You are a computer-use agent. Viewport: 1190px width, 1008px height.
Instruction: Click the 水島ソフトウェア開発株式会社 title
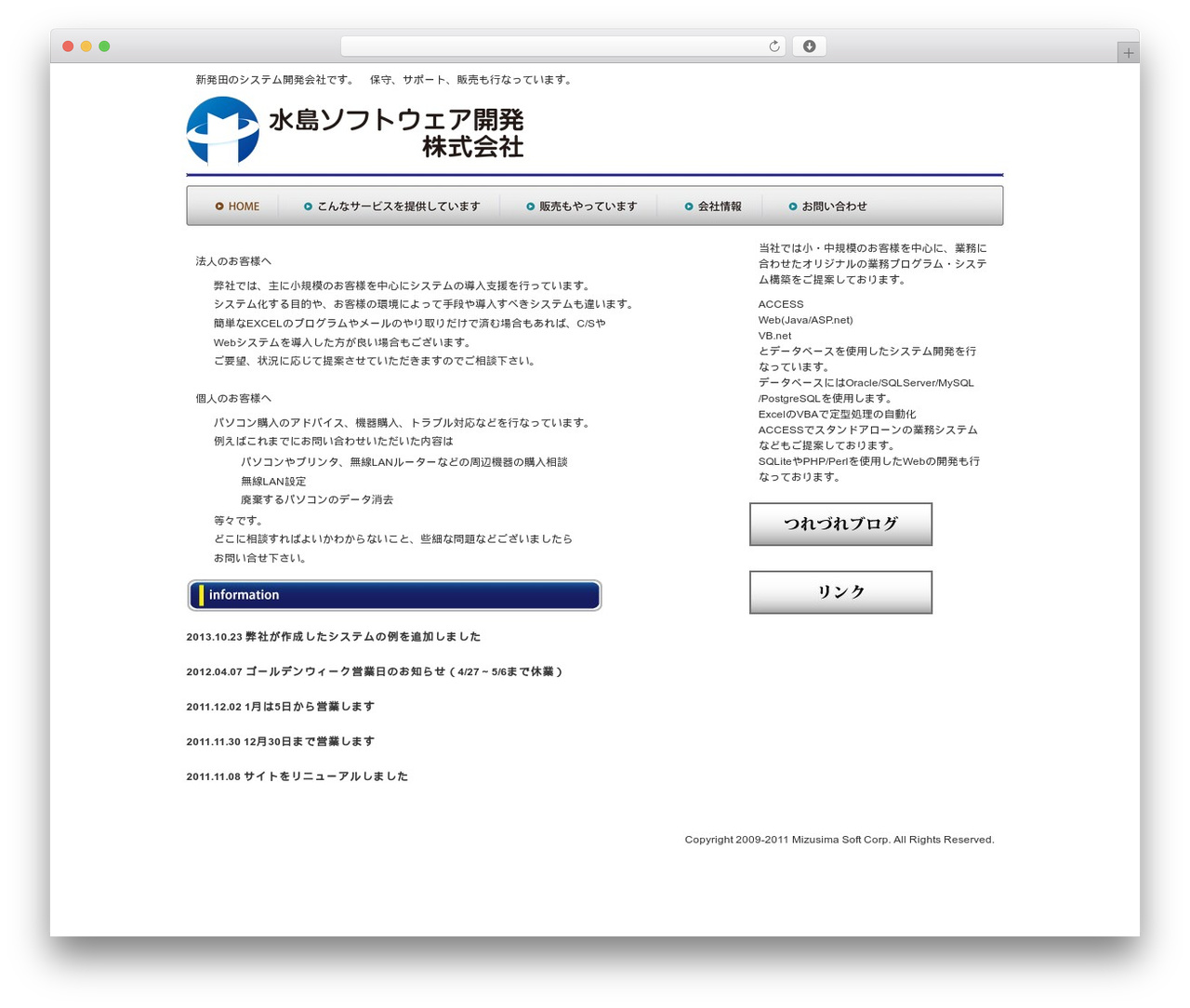(396, 133)
